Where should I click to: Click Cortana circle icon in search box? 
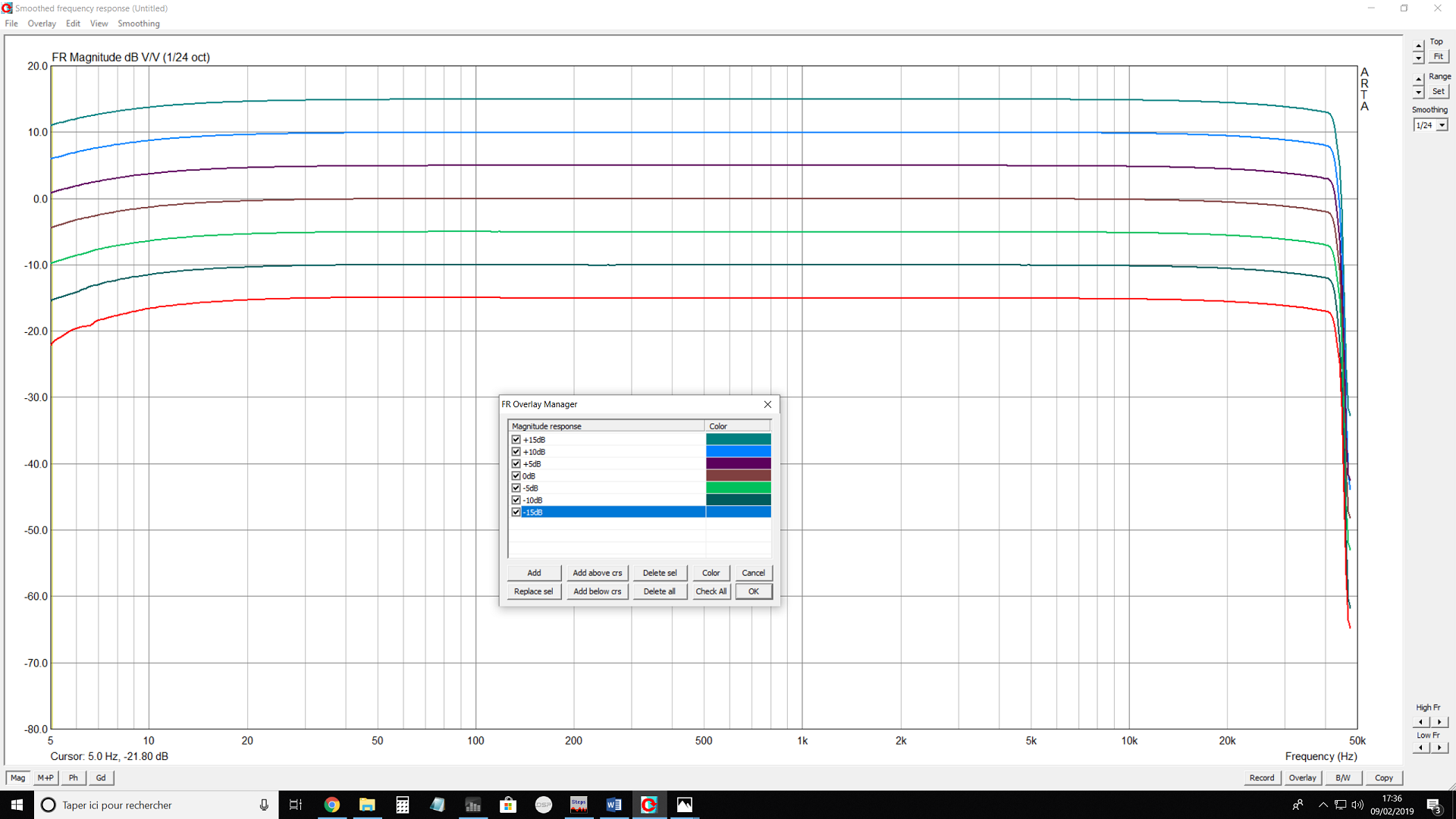click(48, 805)
